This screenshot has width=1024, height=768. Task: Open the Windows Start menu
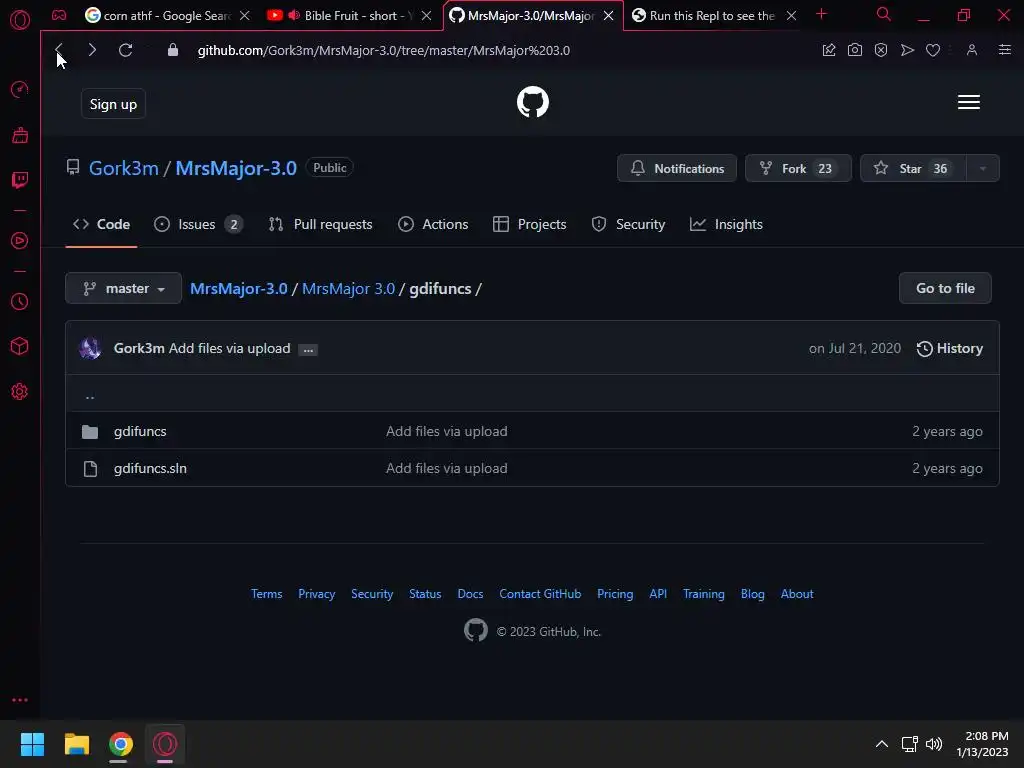tap(32, 744)
